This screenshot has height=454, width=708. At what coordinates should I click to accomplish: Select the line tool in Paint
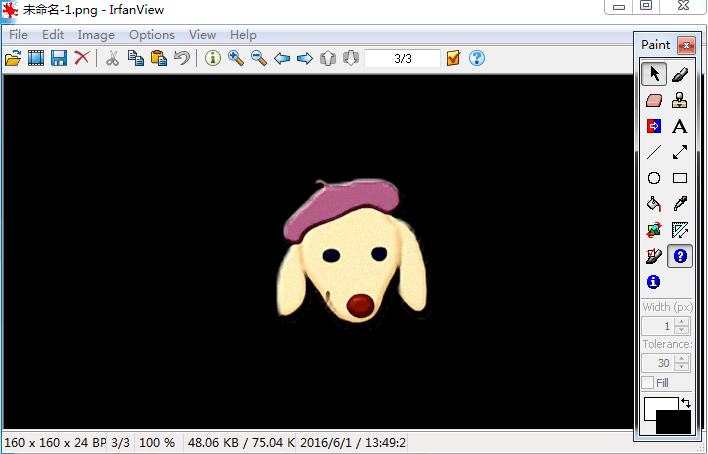coord(654,152)
